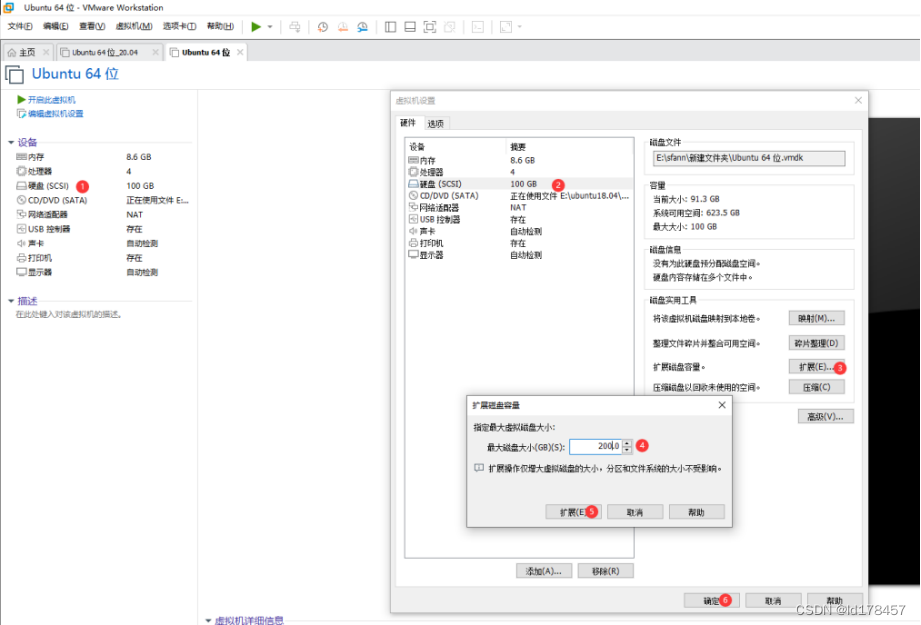Open the 帮助(H) menu

(x=220, y=26)
